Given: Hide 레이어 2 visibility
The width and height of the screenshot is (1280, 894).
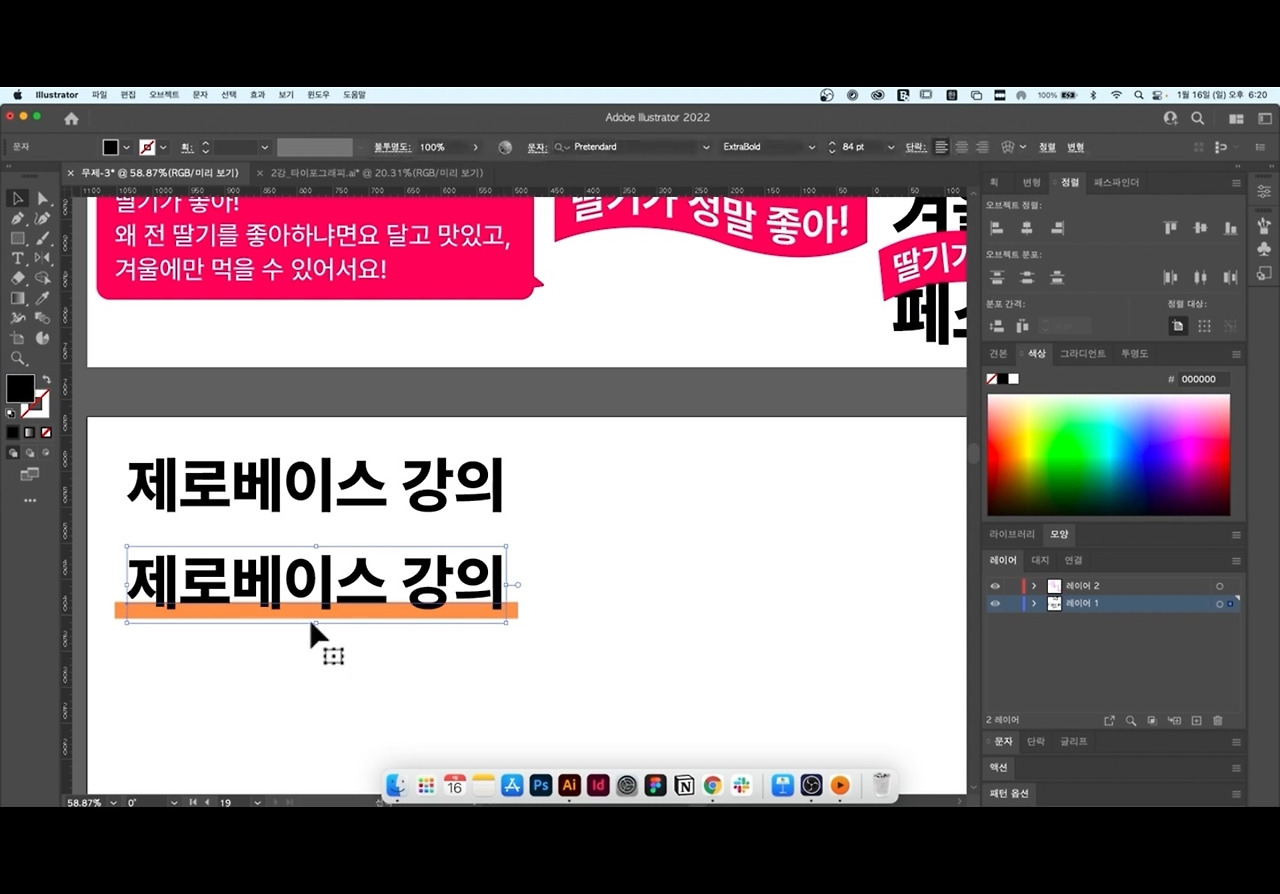Looking at the screenshot, I should pyautogui.click(x=995, y=585).
